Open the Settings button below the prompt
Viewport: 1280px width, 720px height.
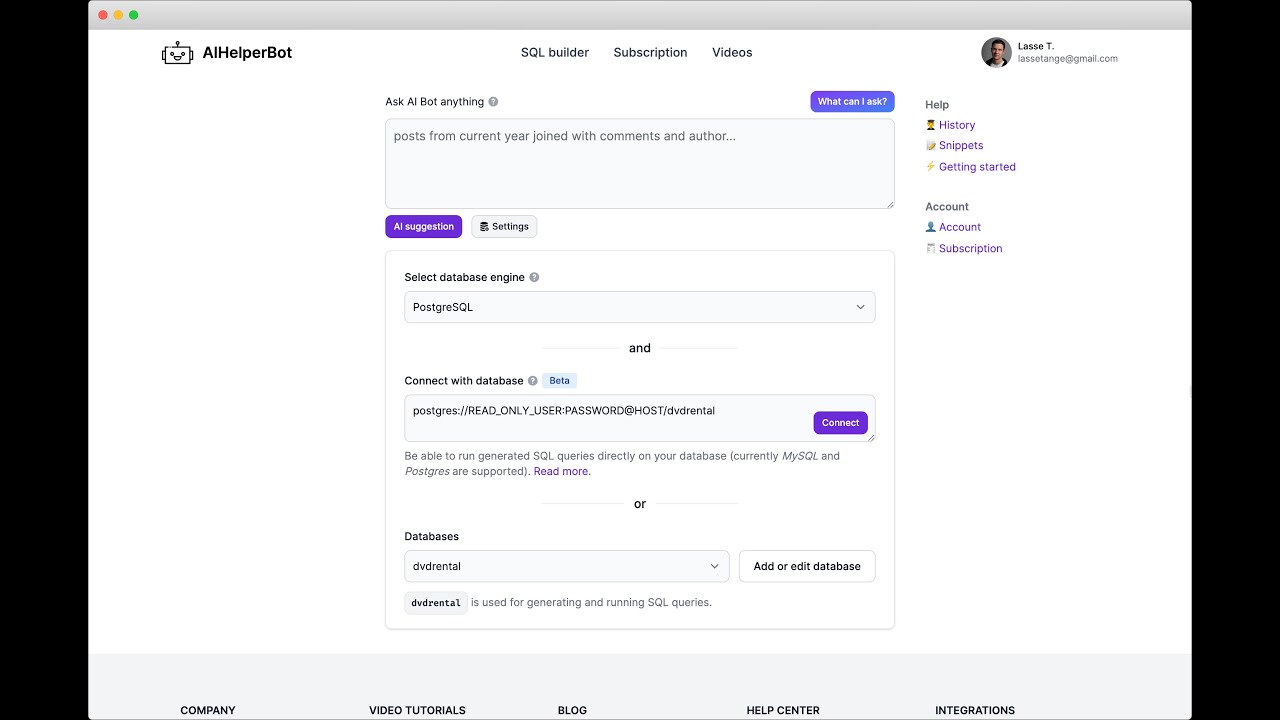pyautogui.click(x=504, y=227)
